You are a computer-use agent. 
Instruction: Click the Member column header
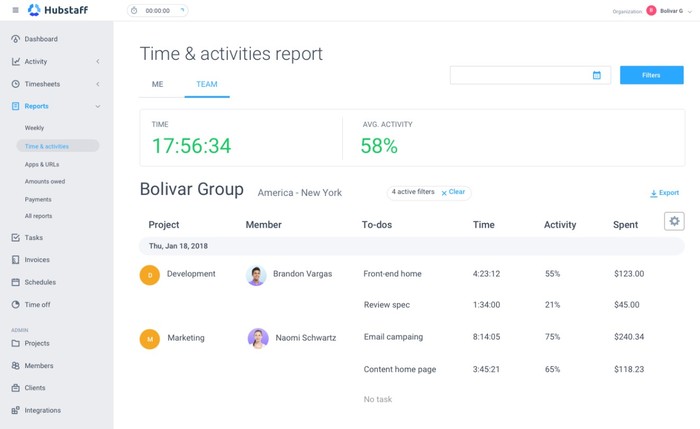(x=263, y=225)
